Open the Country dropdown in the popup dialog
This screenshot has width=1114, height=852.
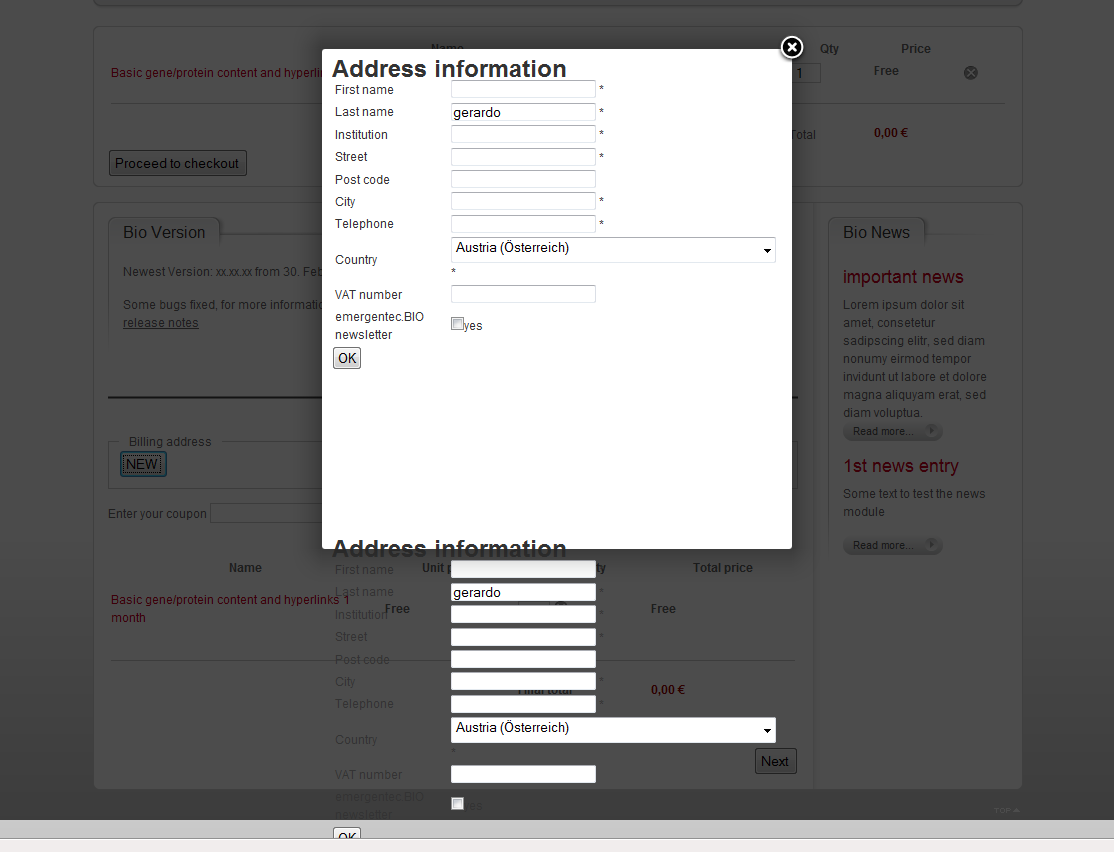613,250
